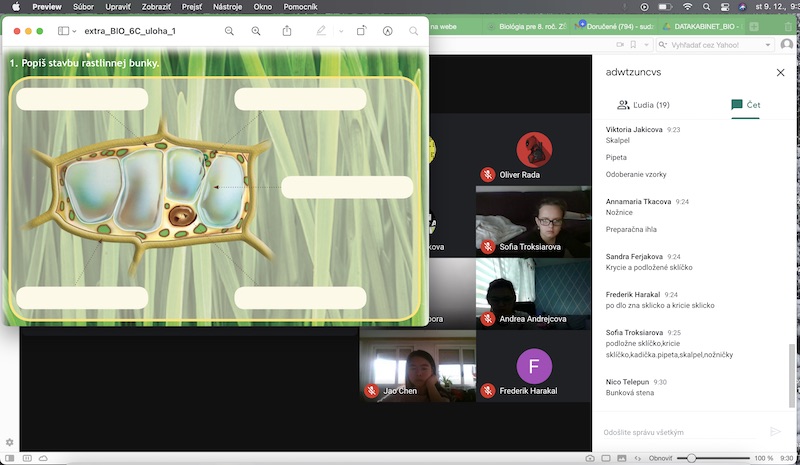Image resolution: width=800 pixels, height=465 pixels.
Task: Open the Preview sidebar view menu
Action: tap(67, 31)
